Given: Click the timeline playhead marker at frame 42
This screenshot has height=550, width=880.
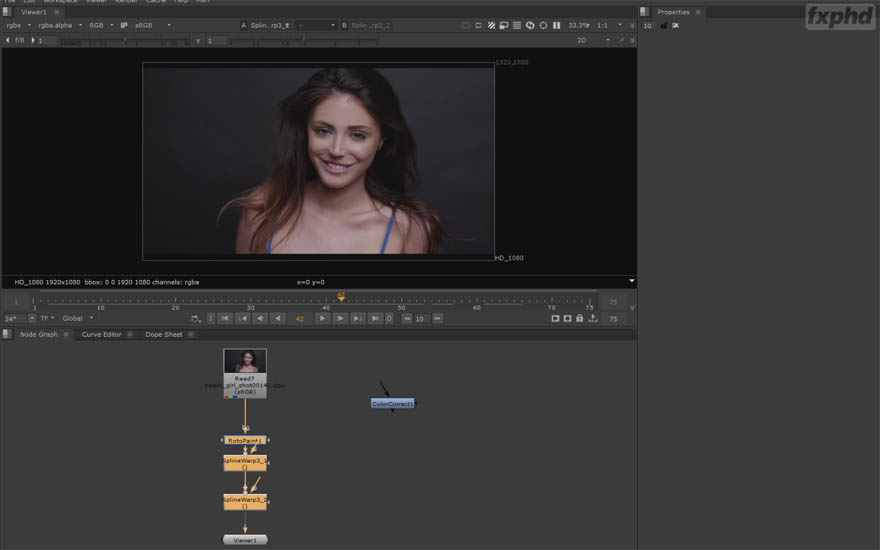Looking at the screenshot, I should [341, 296].
